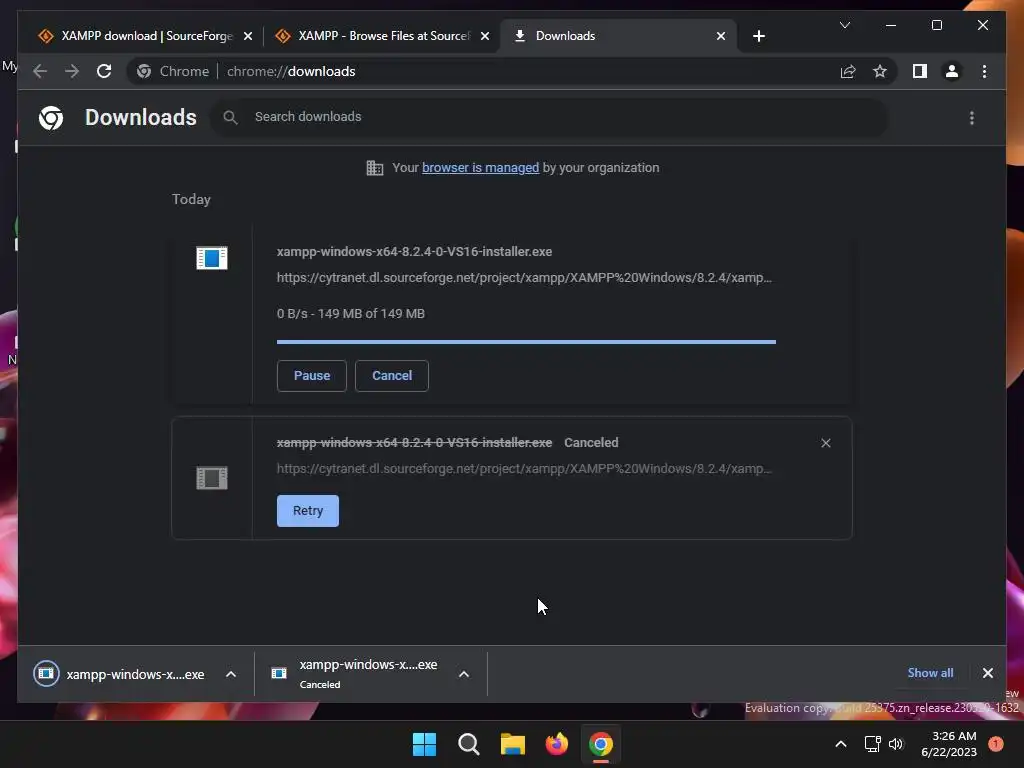Click the search magnifier in downloads search
The height and width of the screenshot is (768, 1024).
pos(230,118)
